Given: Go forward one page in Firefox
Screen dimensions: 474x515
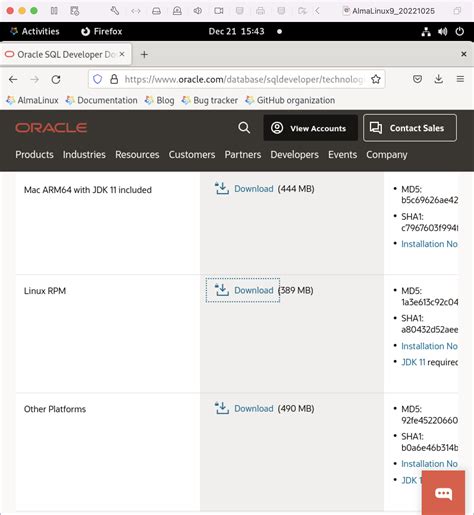Looking at the screenshot, I should 34,79.
